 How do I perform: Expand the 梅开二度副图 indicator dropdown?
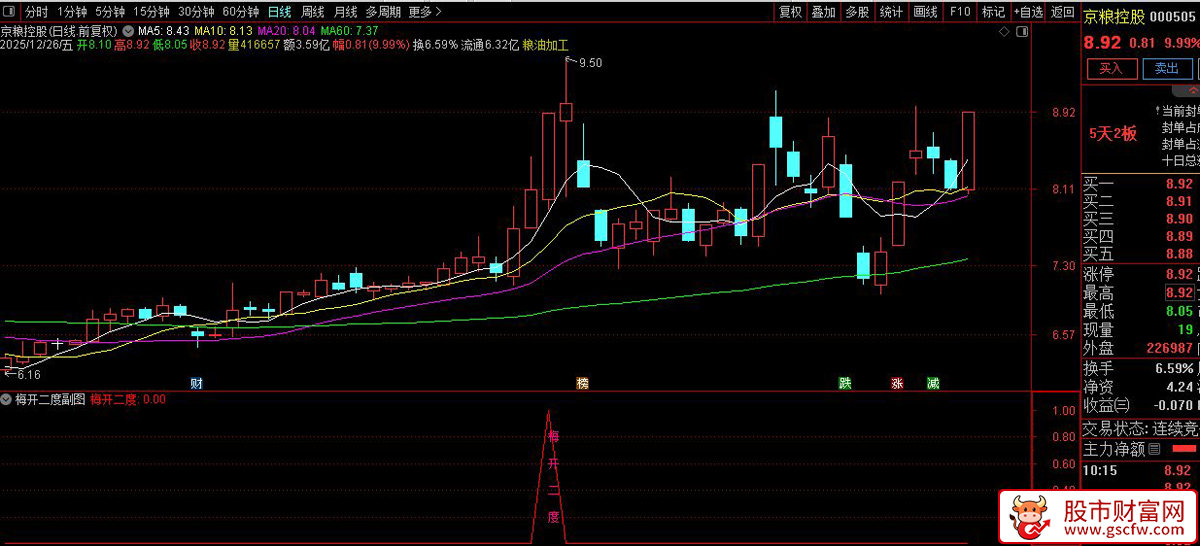click(x=8, y=399)
